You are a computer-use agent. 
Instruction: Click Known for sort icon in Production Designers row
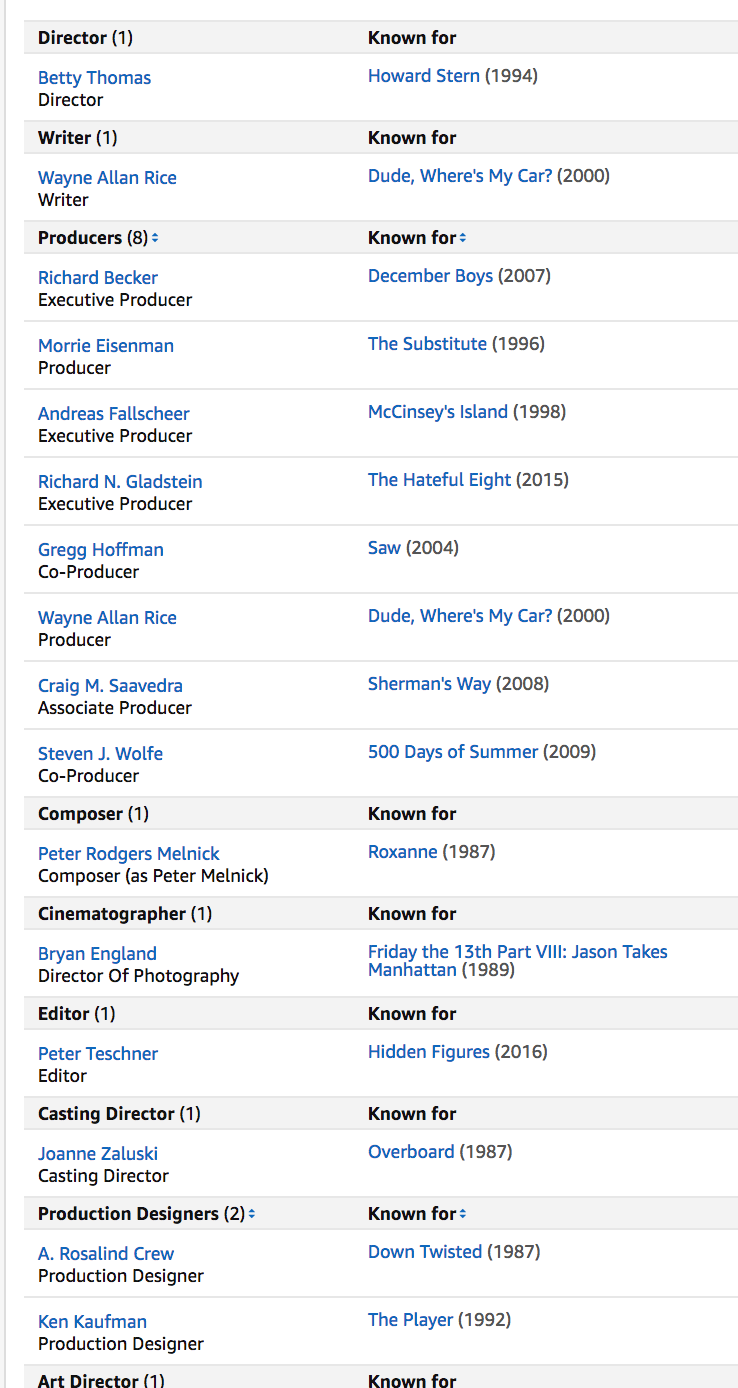(x=463, y=1214)
